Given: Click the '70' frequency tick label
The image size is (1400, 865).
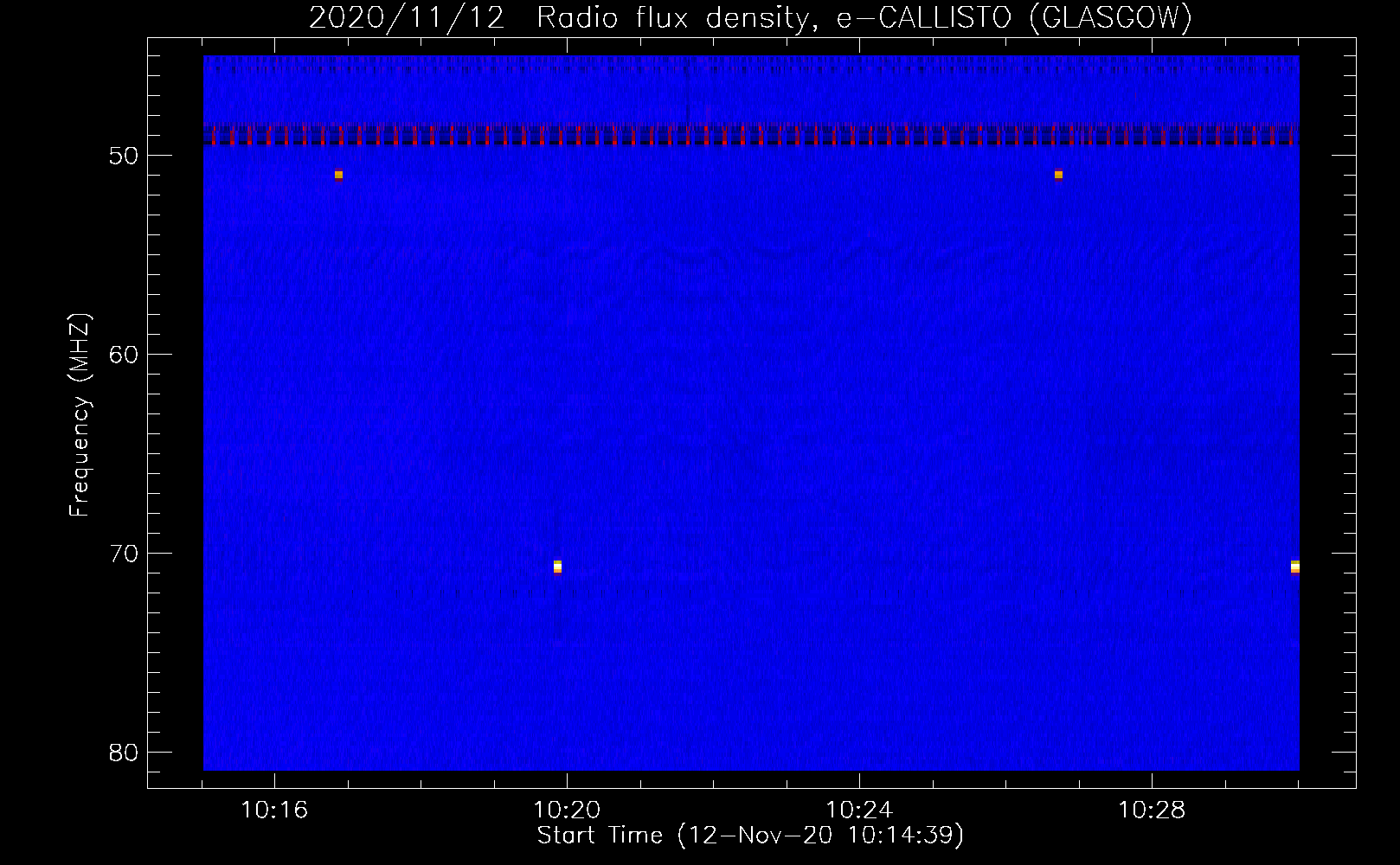Looking at the screenshot, I should tap(123, 554).
